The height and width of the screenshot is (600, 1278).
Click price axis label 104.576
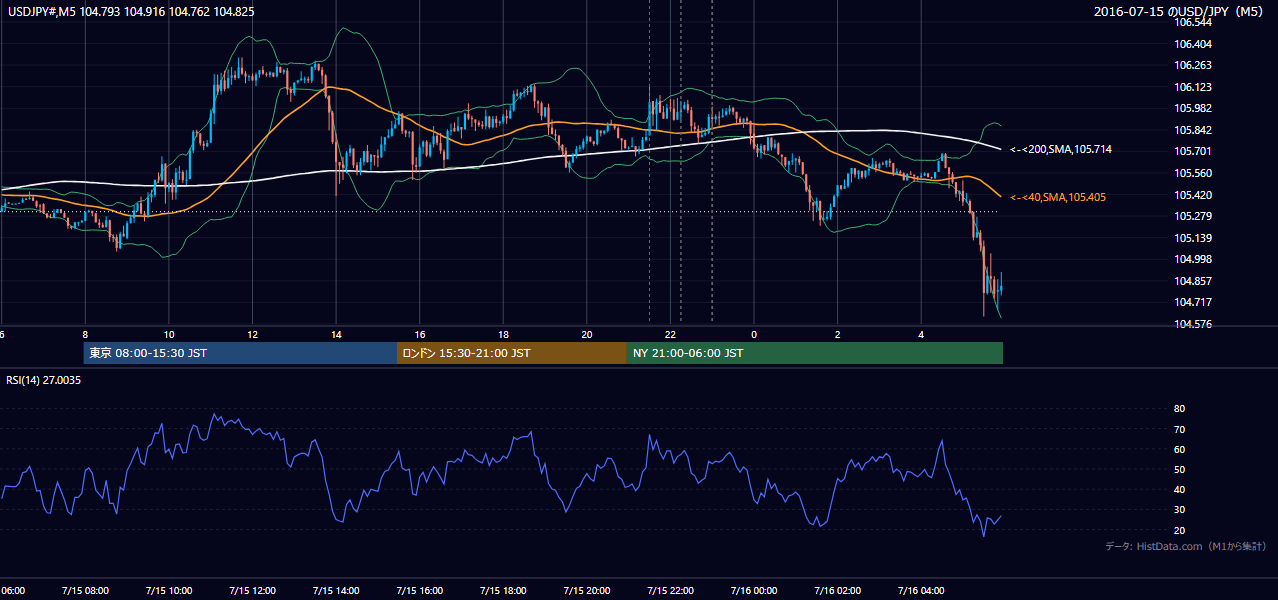pos(1193,324)
